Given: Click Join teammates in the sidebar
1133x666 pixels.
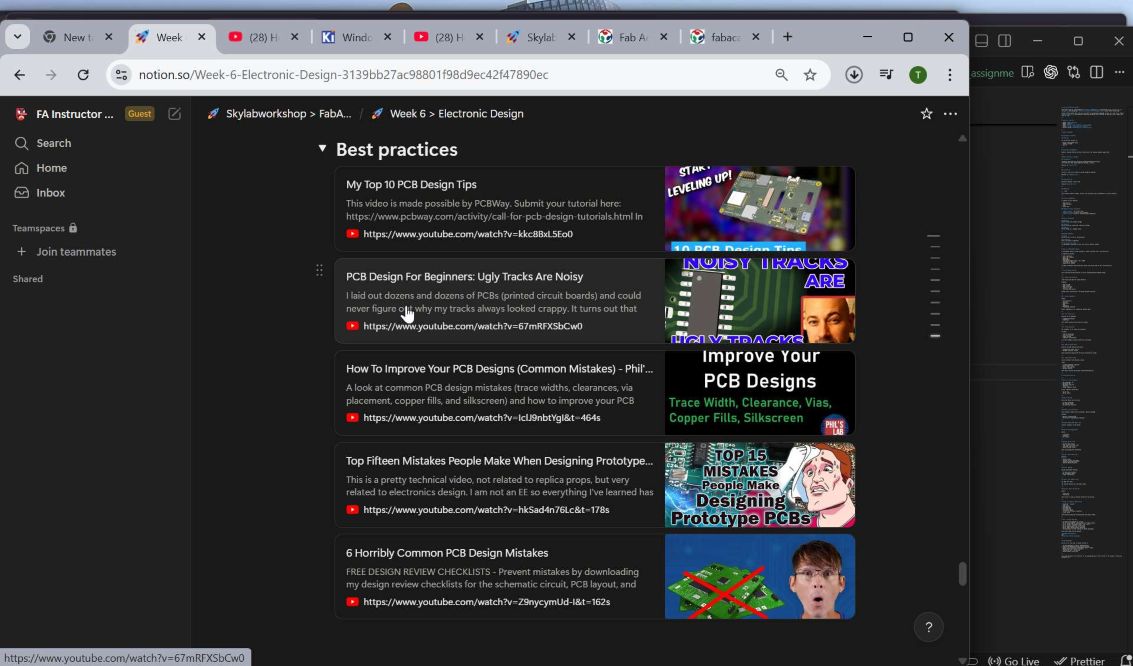Looking at the screenshot, I should [76, 251].
